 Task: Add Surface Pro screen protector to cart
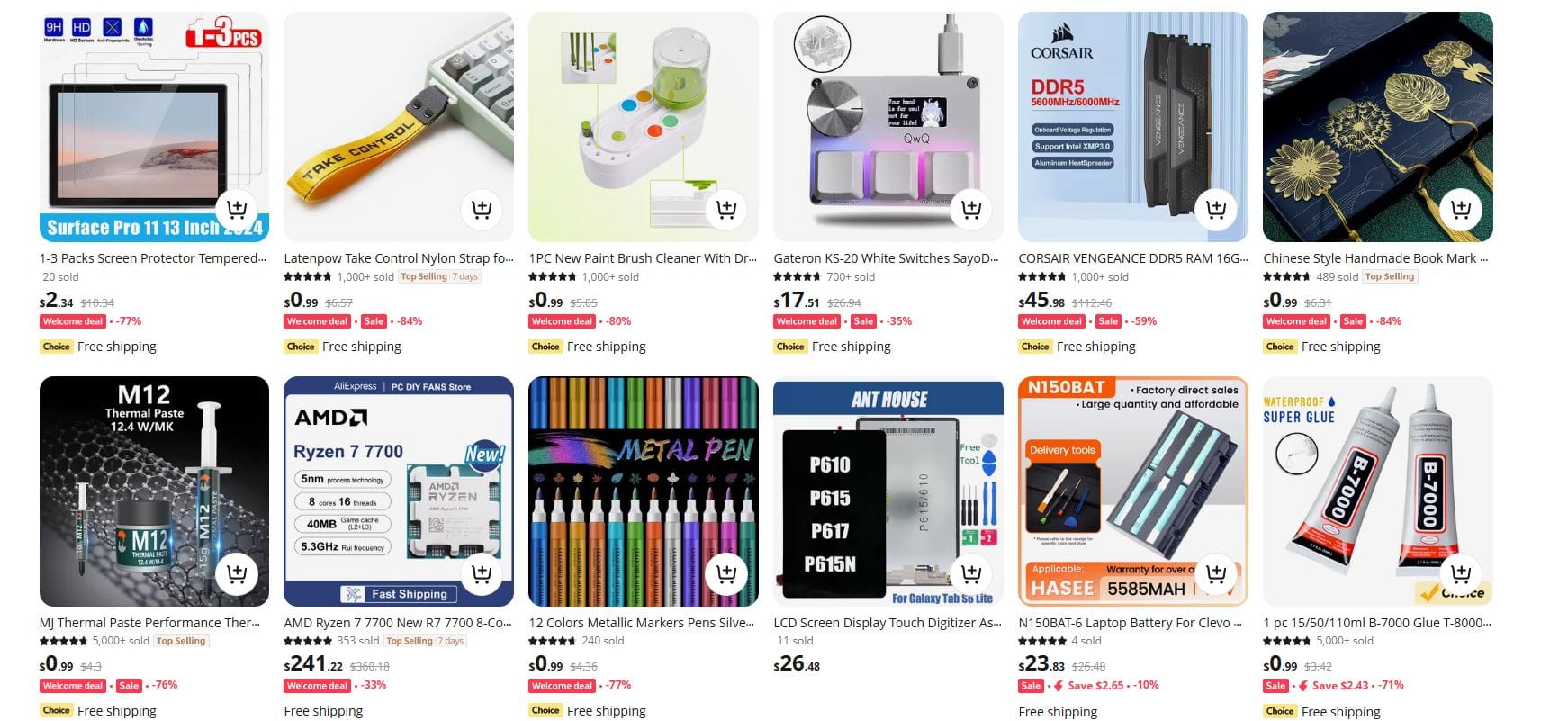coord(237,210)
